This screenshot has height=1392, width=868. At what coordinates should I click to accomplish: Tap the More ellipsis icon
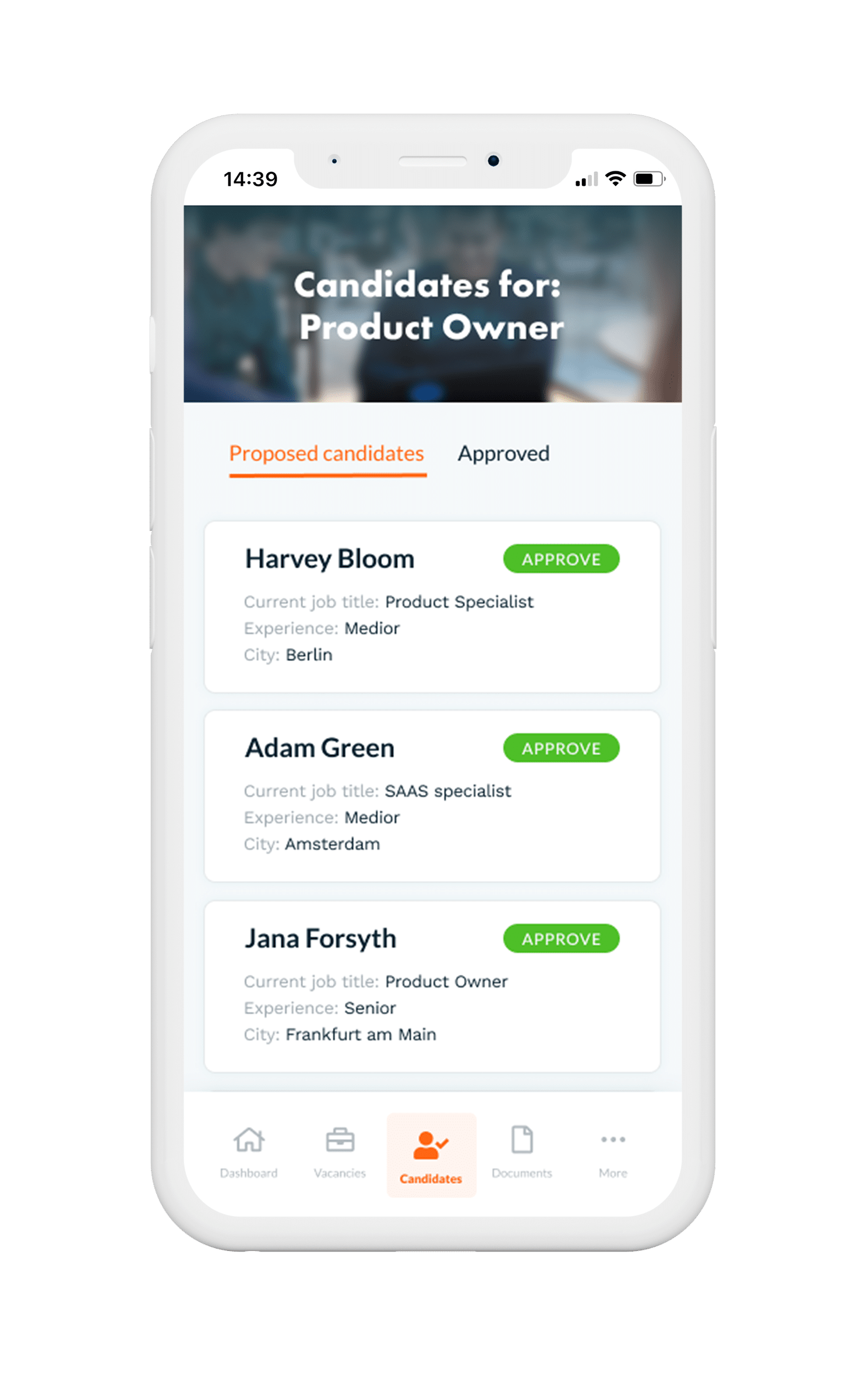[x=613, y=1139]
